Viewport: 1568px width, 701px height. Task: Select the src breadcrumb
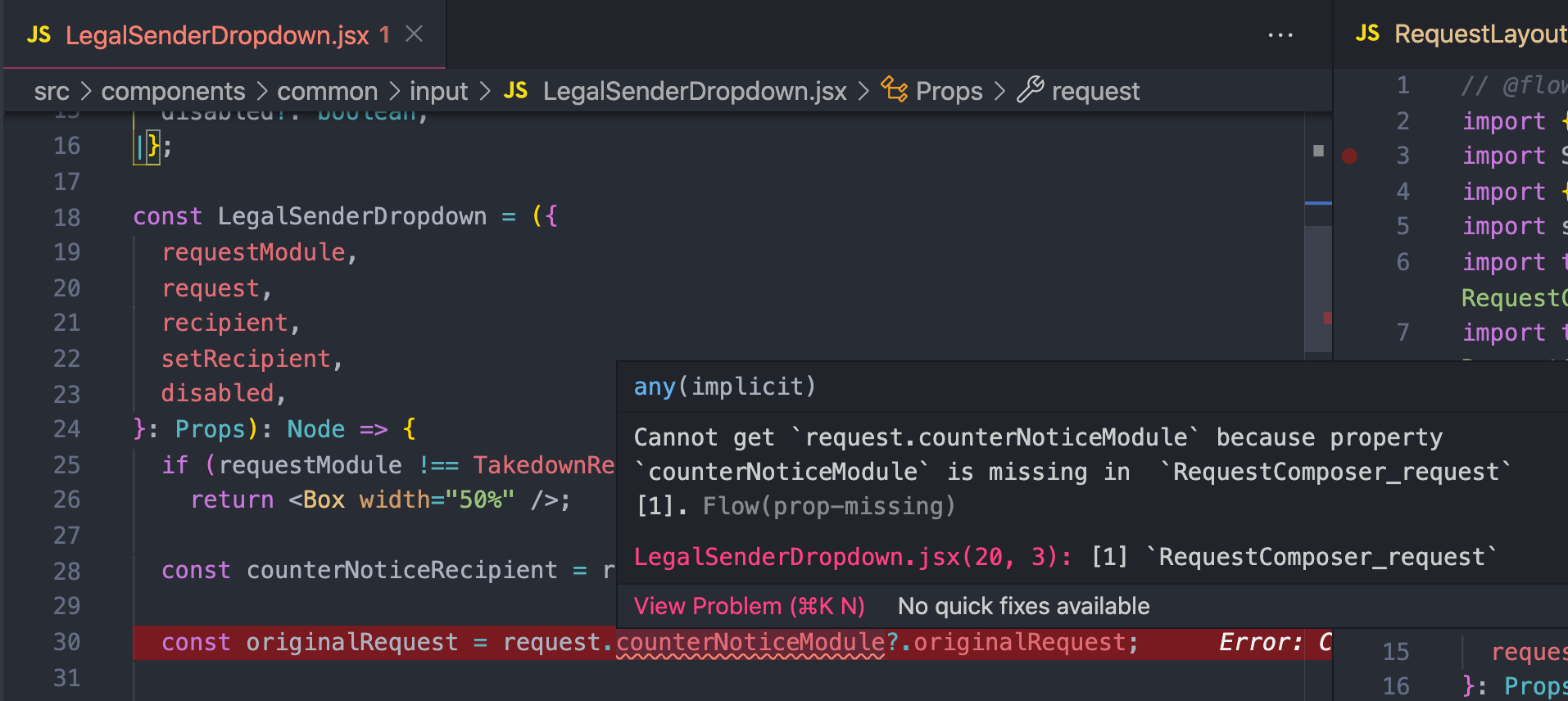[52, 91]
